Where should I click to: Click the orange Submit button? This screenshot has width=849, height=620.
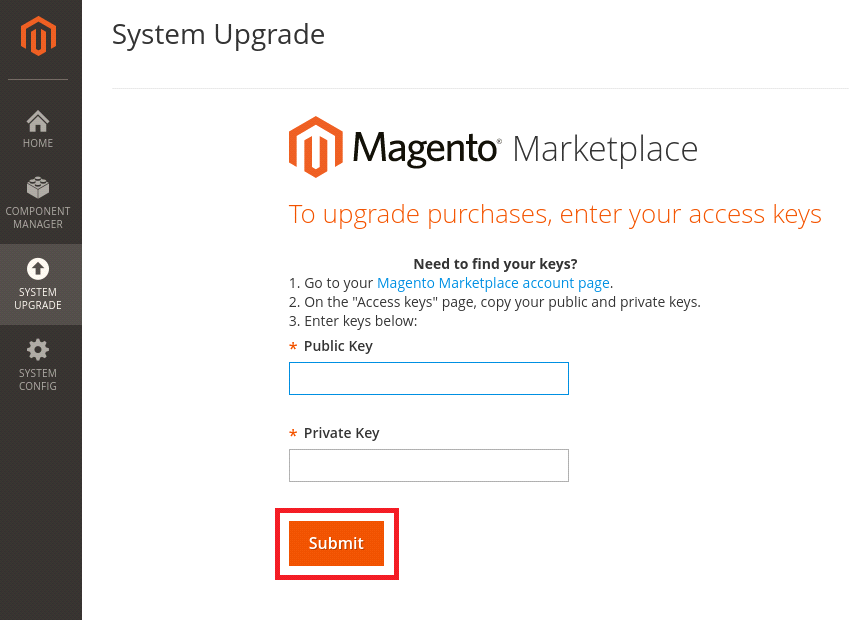(336, 543)
